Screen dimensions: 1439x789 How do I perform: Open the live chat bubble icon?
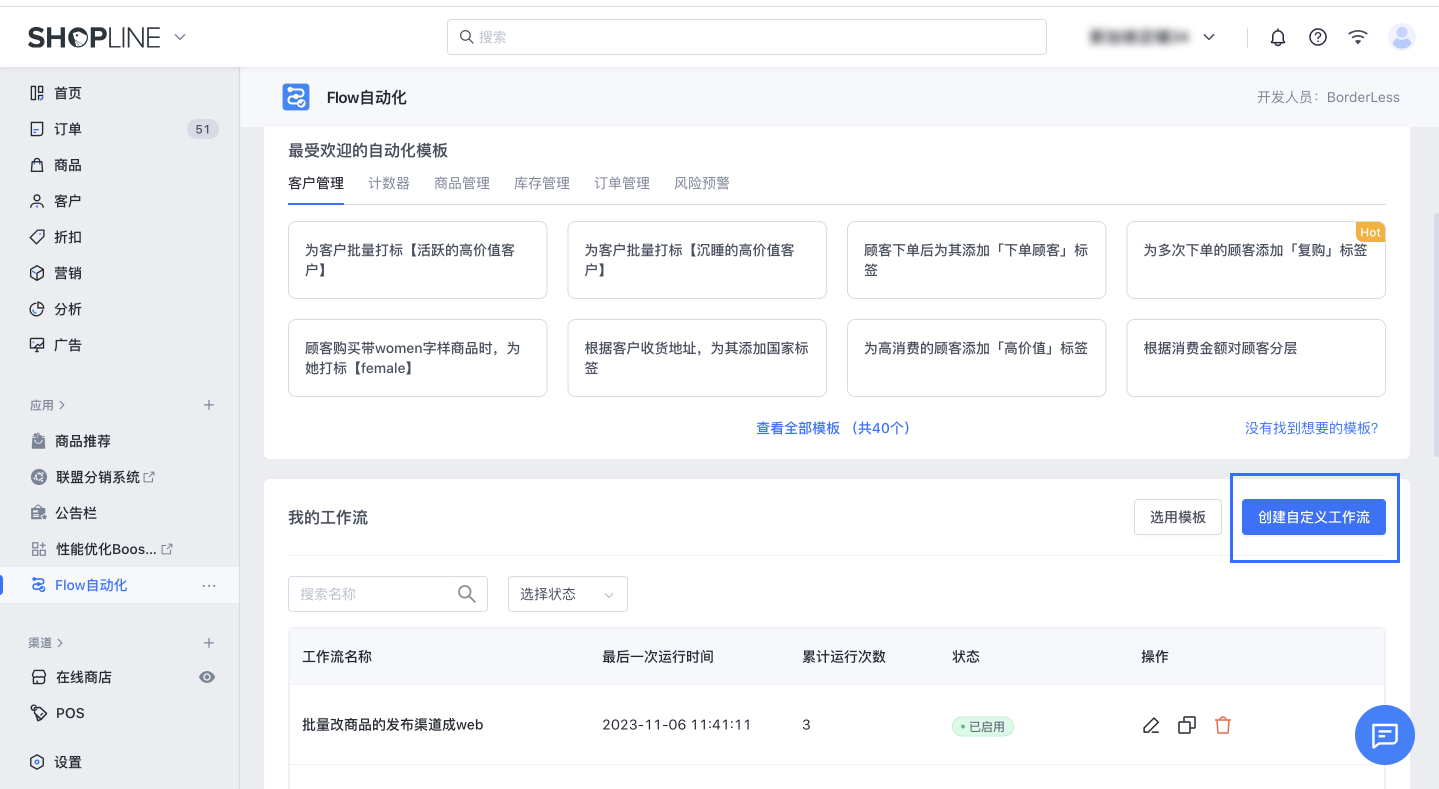(1384, 735)
